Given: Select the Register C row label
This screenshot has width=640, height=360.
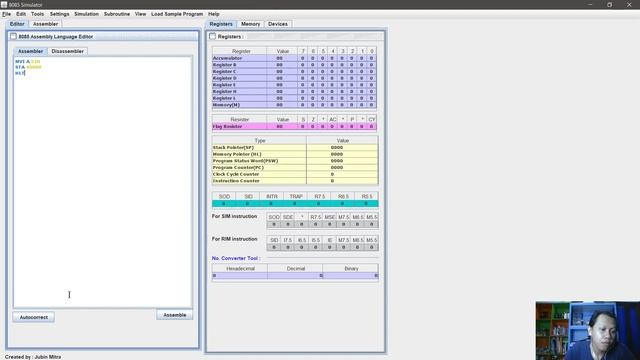Looking at the screenshot, I should pyautogui.click(x=239, y=71).
